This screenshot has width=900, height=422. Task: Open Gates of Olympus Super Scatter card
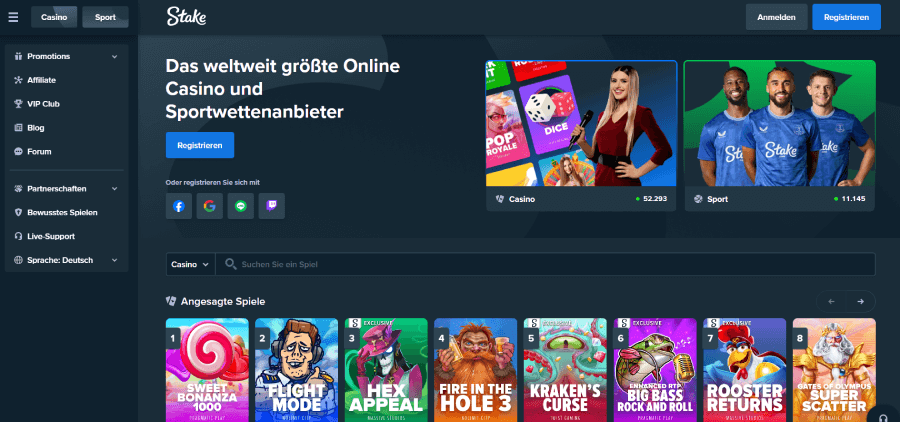point(834,370)
